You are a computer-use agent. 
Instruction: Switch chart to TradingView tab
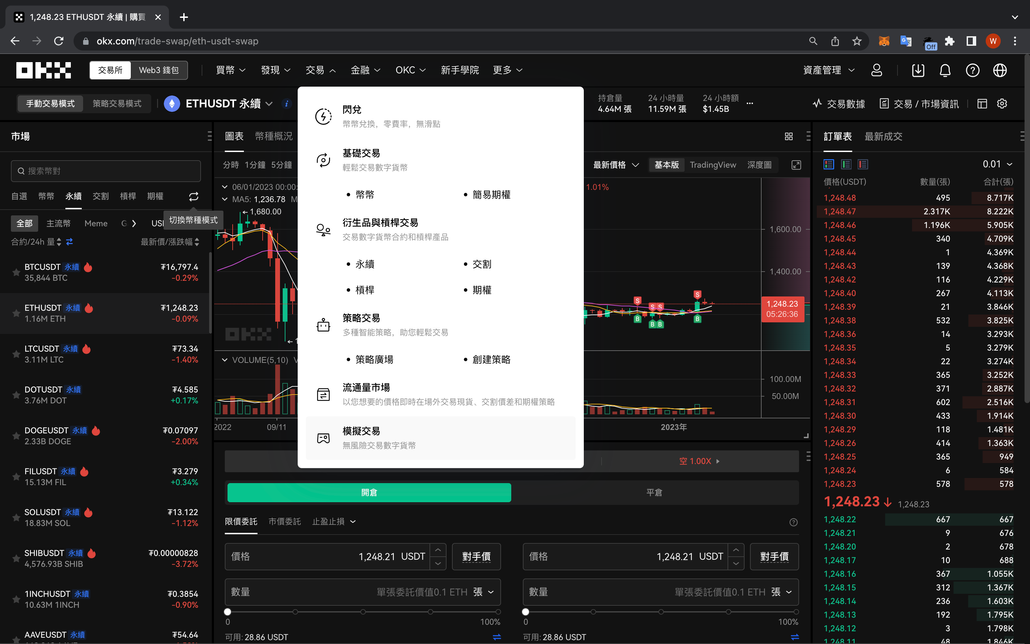click(714, 163)
